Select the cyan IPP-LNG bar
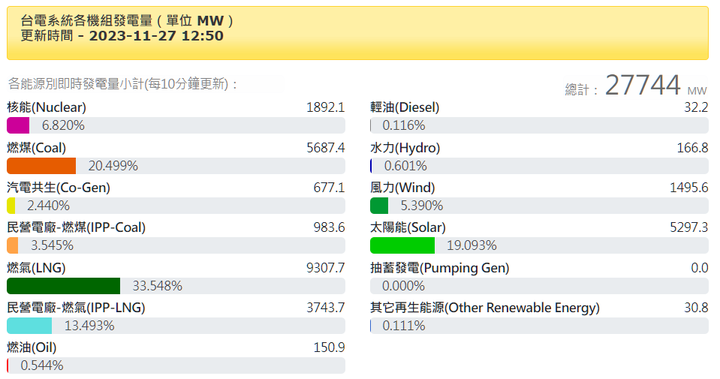This screenshot has width=720, height=379. (x=29, y=326)
